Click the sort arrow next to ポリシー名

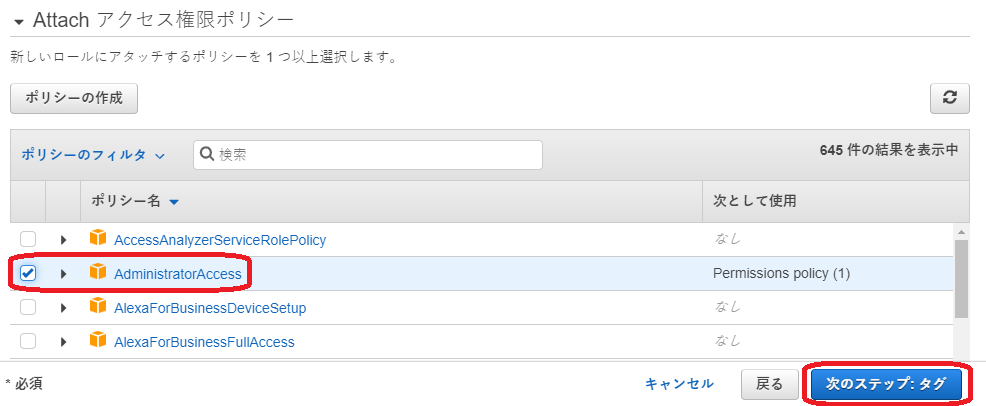coord(174,202)
